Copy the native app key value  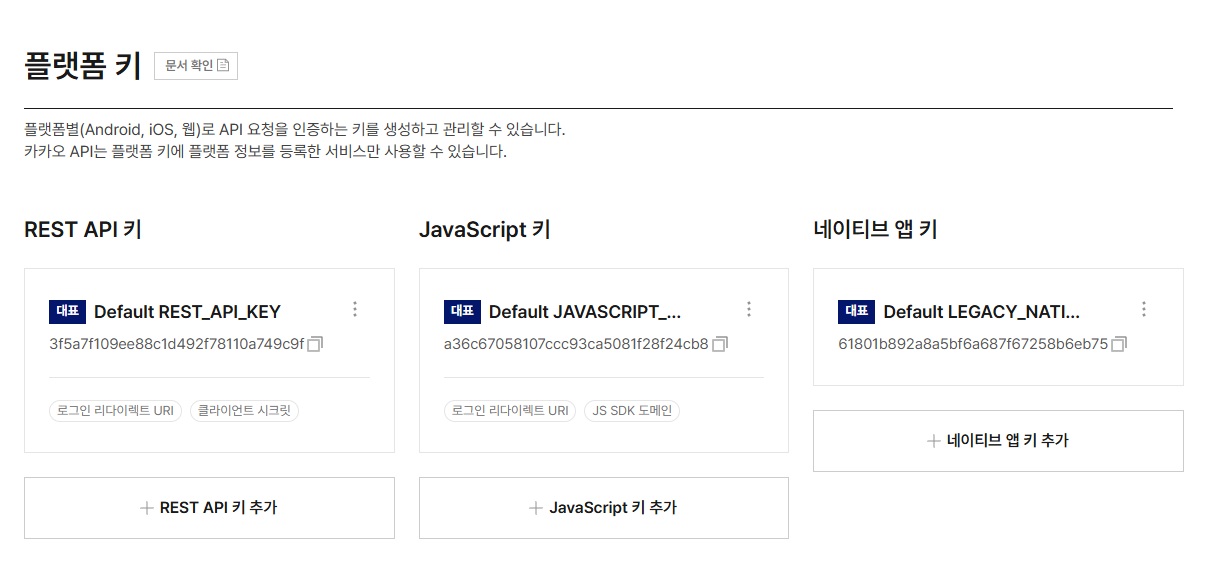(x=1119, y=344)
